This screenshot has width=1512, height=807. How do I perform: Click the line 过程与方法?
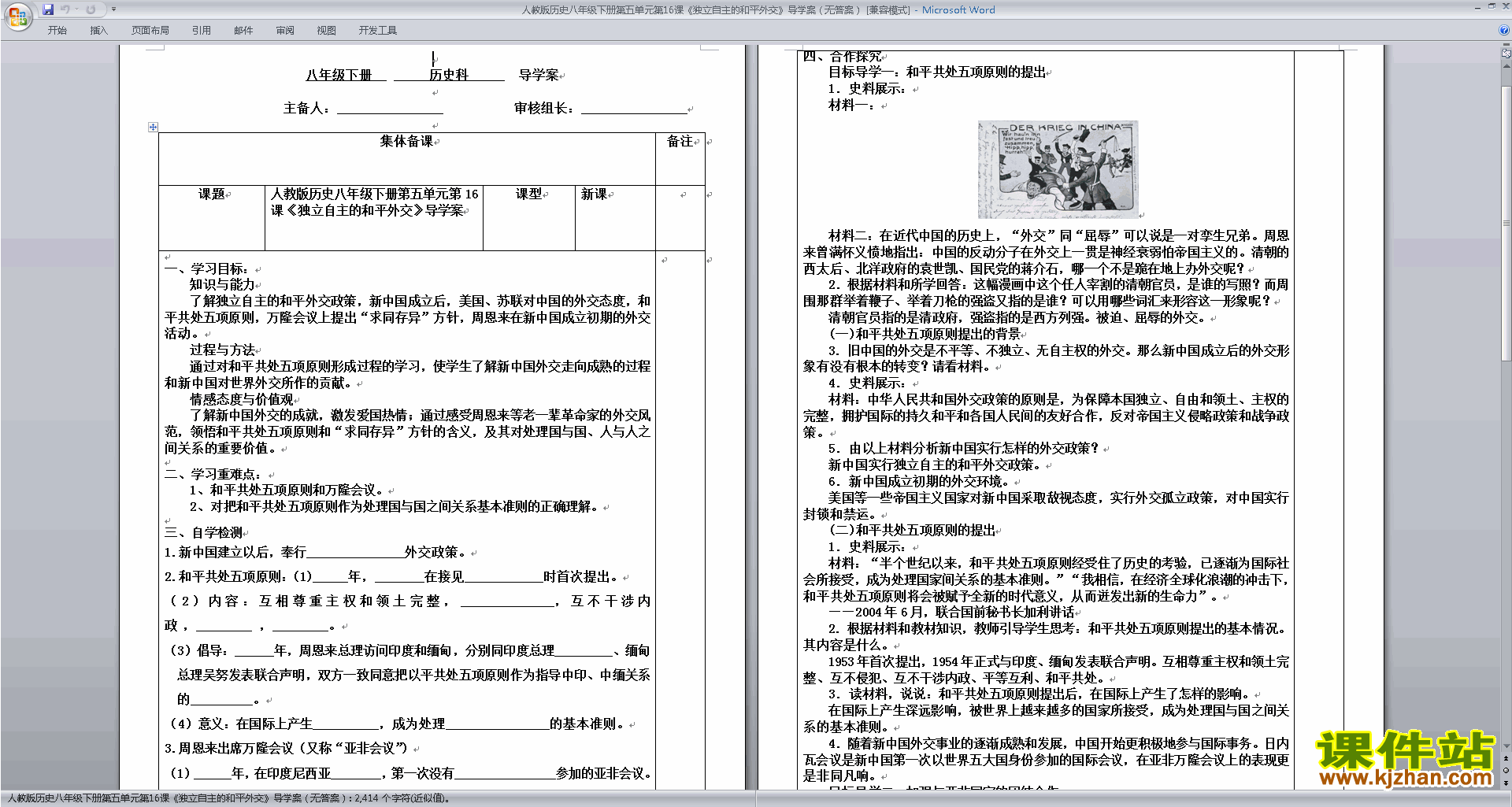[222, 350]
